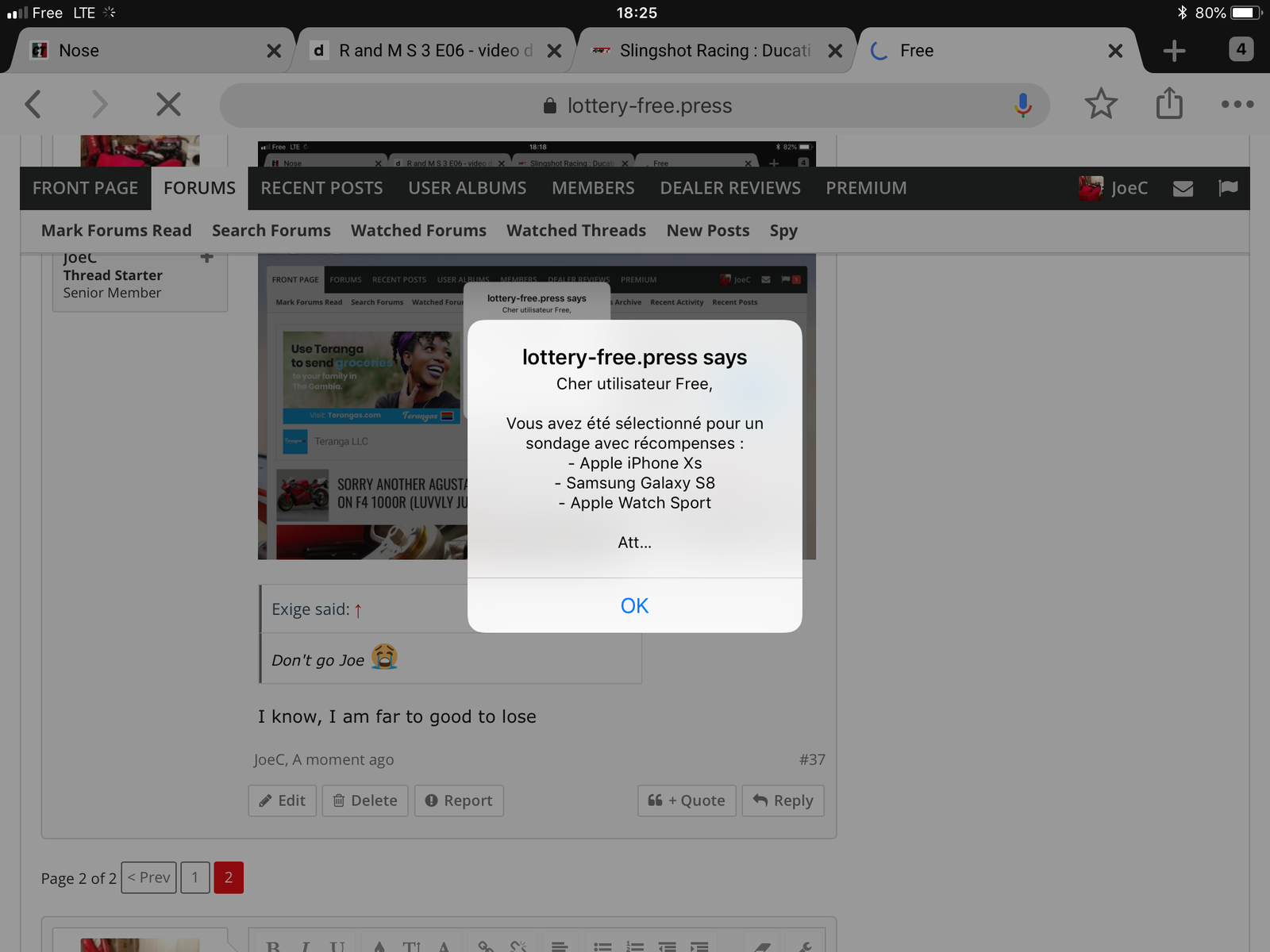Image resolution: width=1270 pixels, height=952 pixels.
Task: Stop loading the page with the X
Action: click(168, 104)
